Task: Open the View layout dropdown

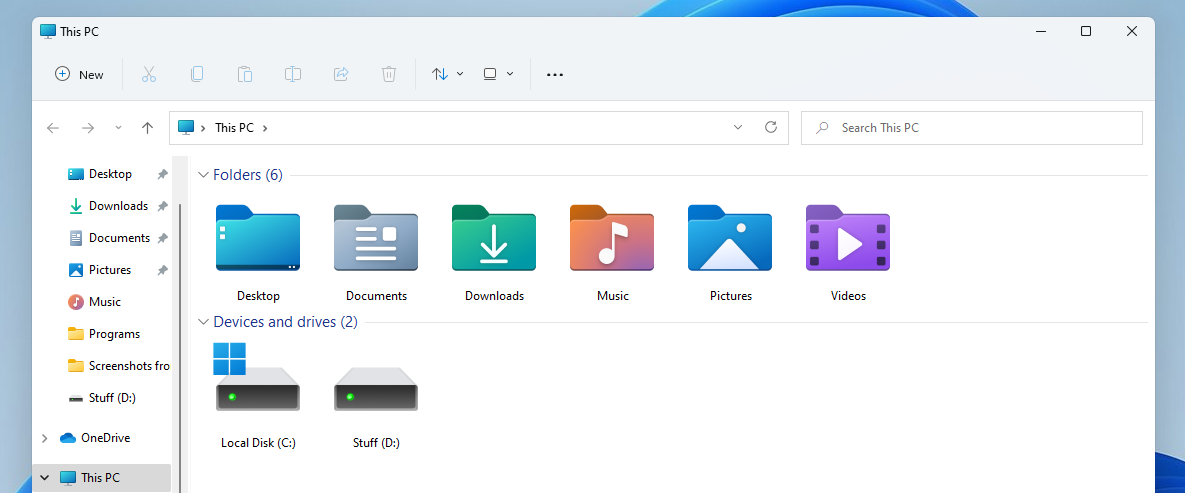Action: click(x=499, y=74)
